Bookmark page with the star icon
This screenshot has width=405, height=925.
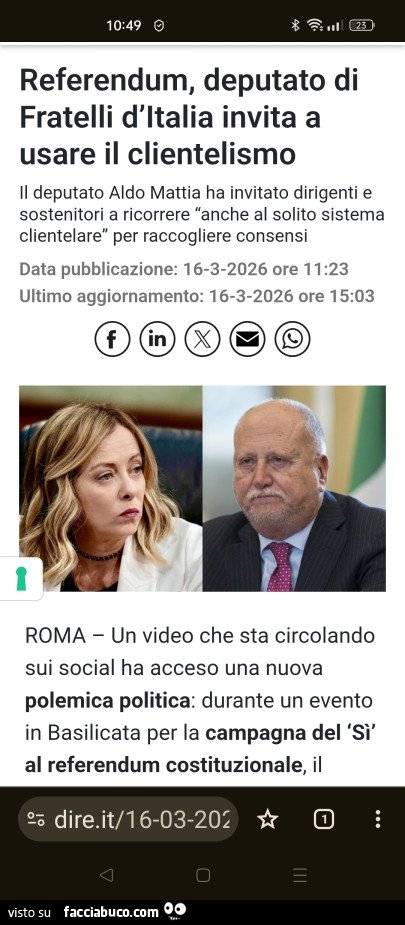coord(268,819)
